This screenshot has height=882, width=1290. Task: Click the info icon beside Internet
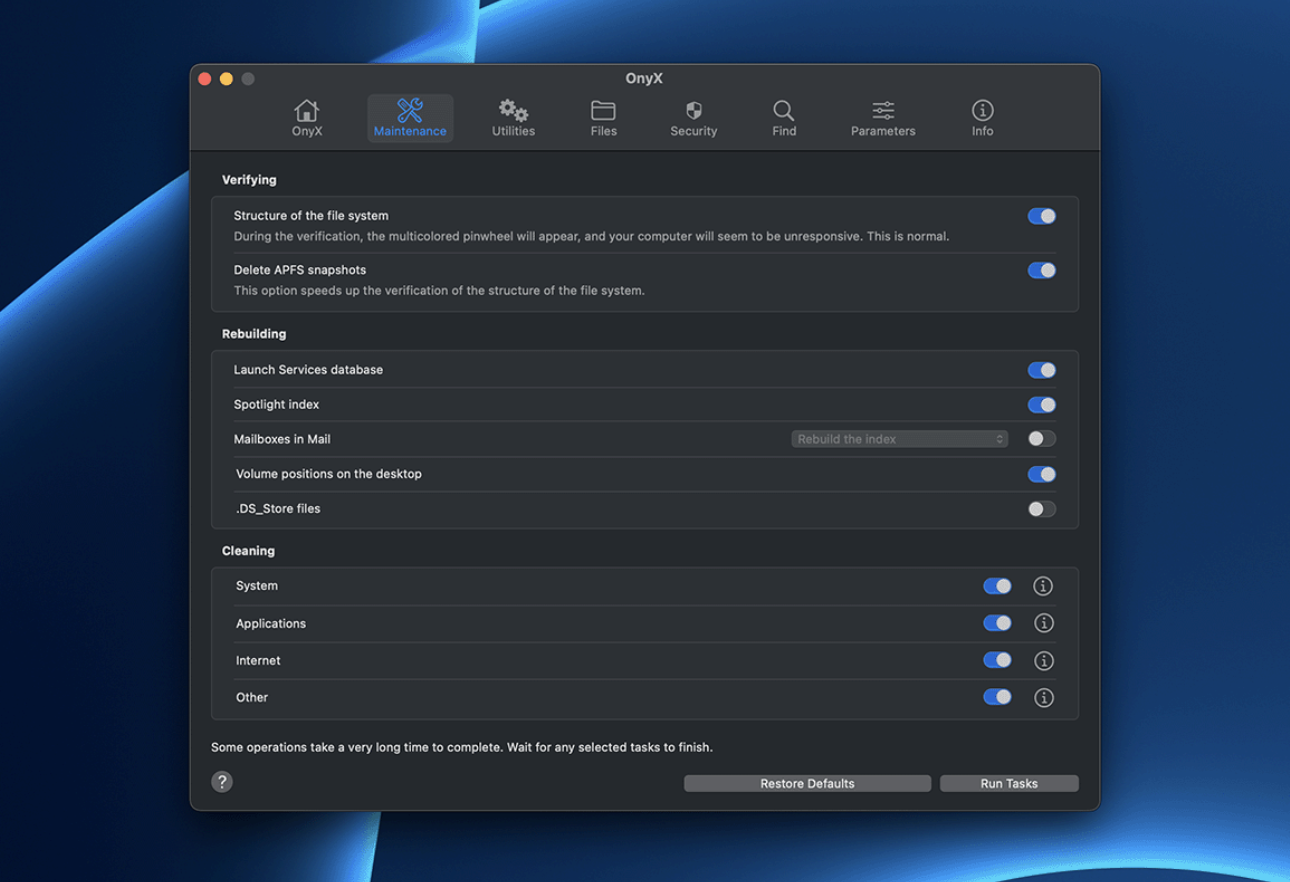[1043, 661]
